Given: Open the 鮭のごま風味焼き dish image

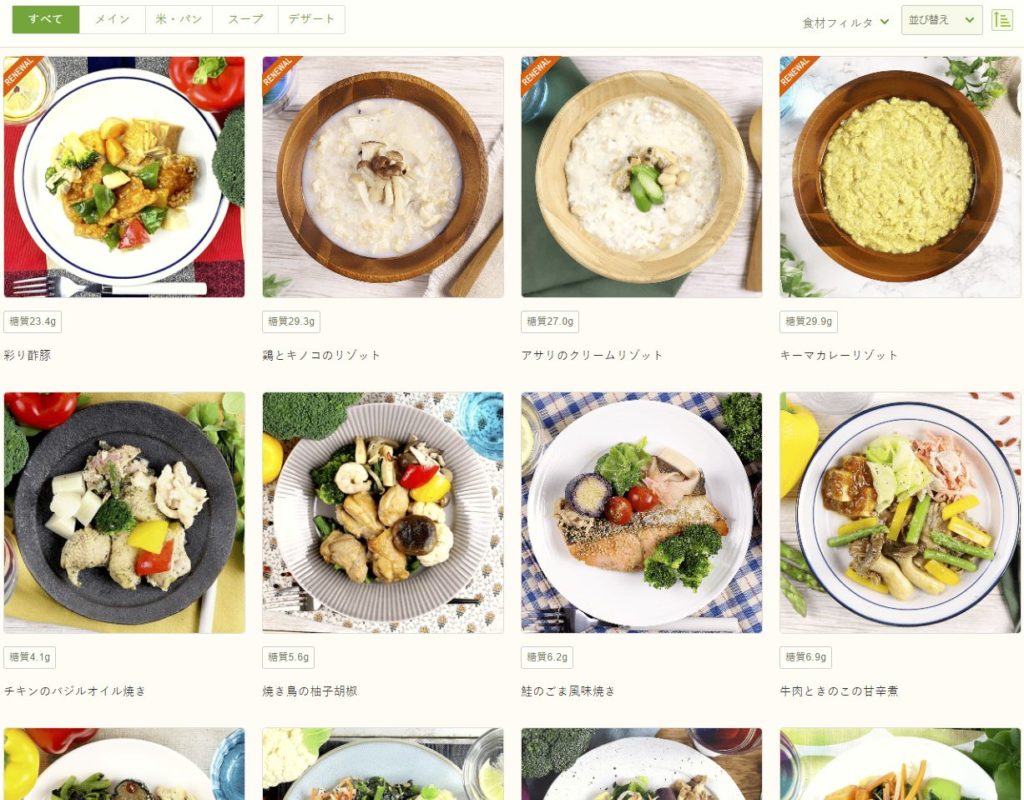Looking at the screenshot, I should (x=641, y=513).
